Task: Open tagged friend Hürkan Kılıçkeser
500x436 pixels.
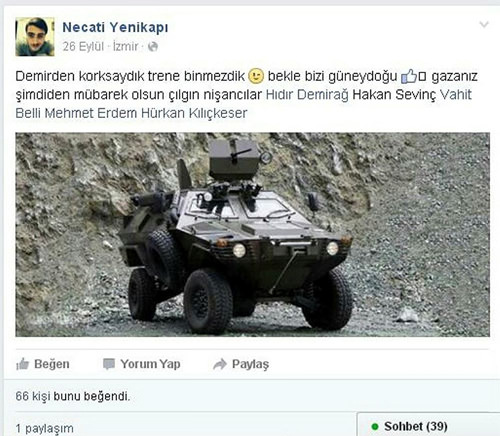Action: coord(194,113)
